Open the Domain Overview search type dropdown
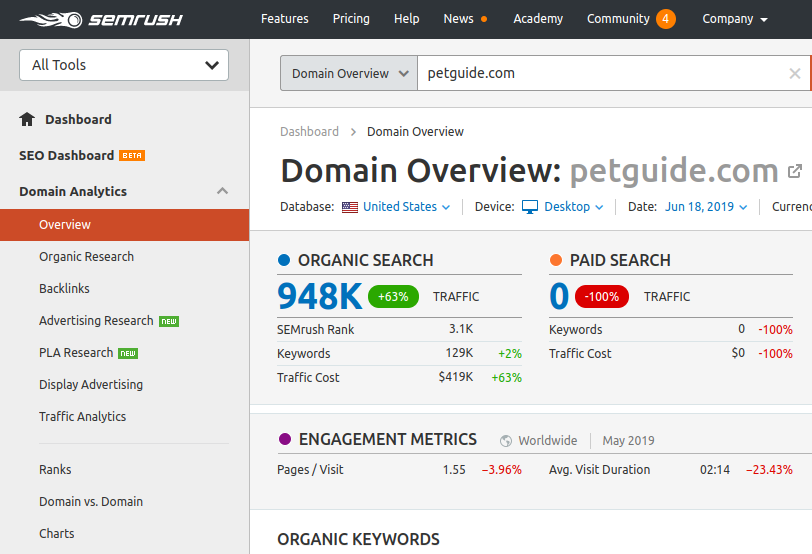Viewport: 812px width, 554px height. coord(349,74)
